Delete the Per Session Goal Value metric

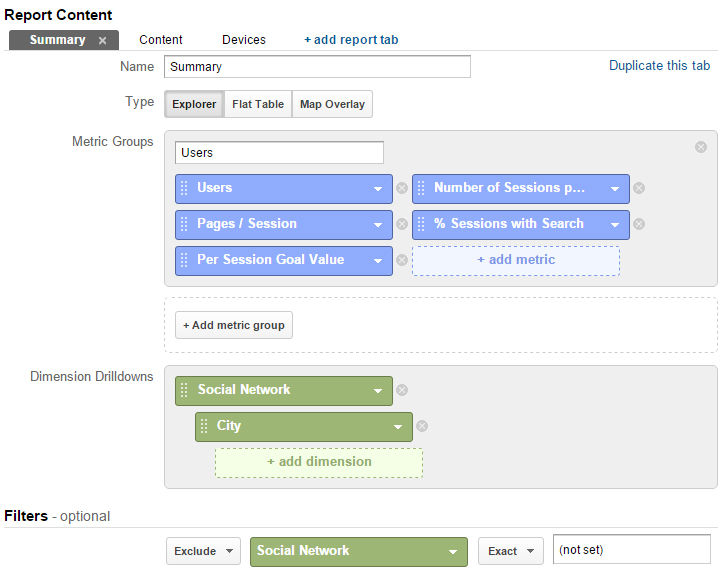(x=402, y=260)
